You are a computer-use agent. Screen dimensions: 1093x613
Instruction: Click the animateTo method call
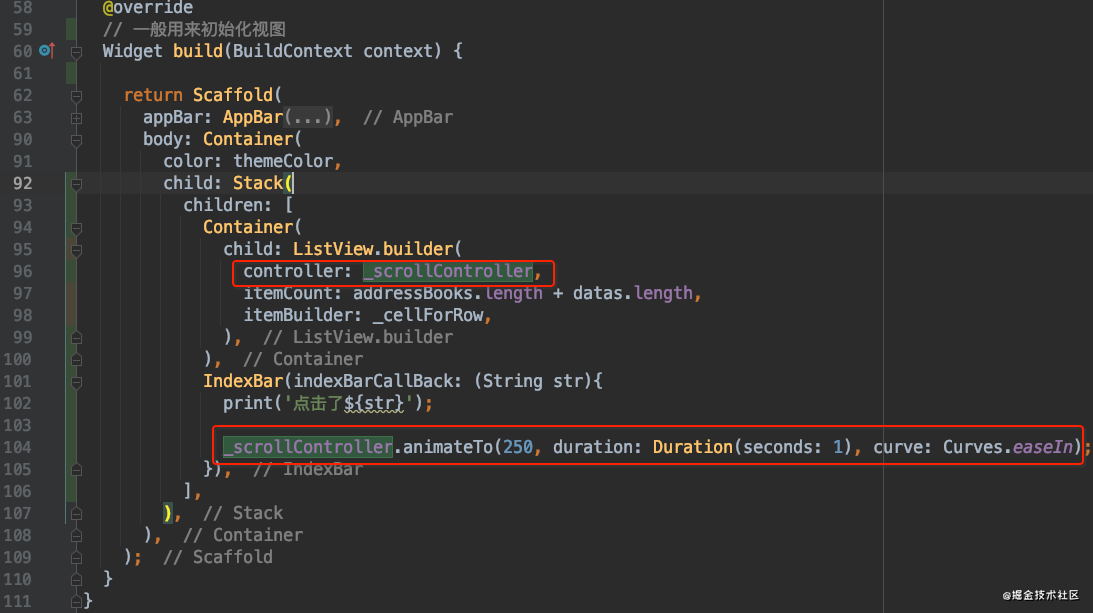point(448,447)
